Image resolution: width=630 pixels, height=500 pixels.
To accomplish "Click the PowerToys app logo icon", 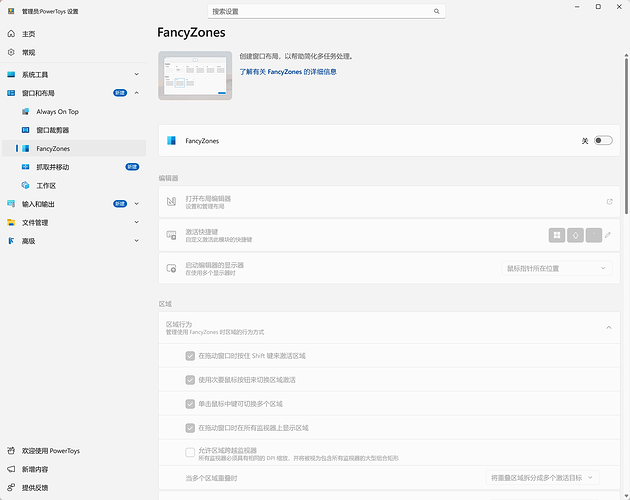I will tap(11, 11).
